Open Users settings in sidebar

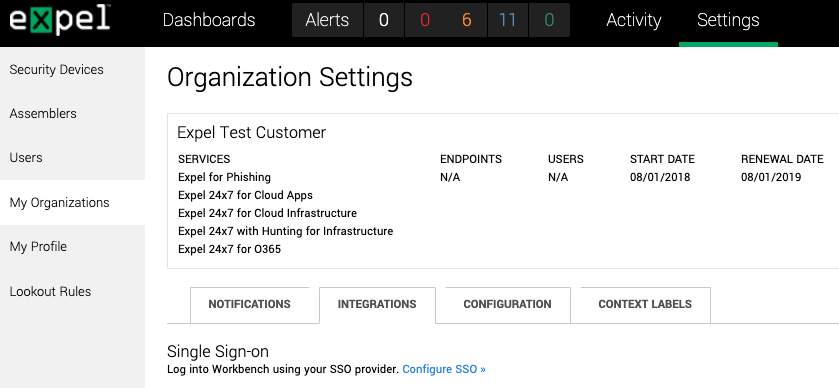[26, 158]
